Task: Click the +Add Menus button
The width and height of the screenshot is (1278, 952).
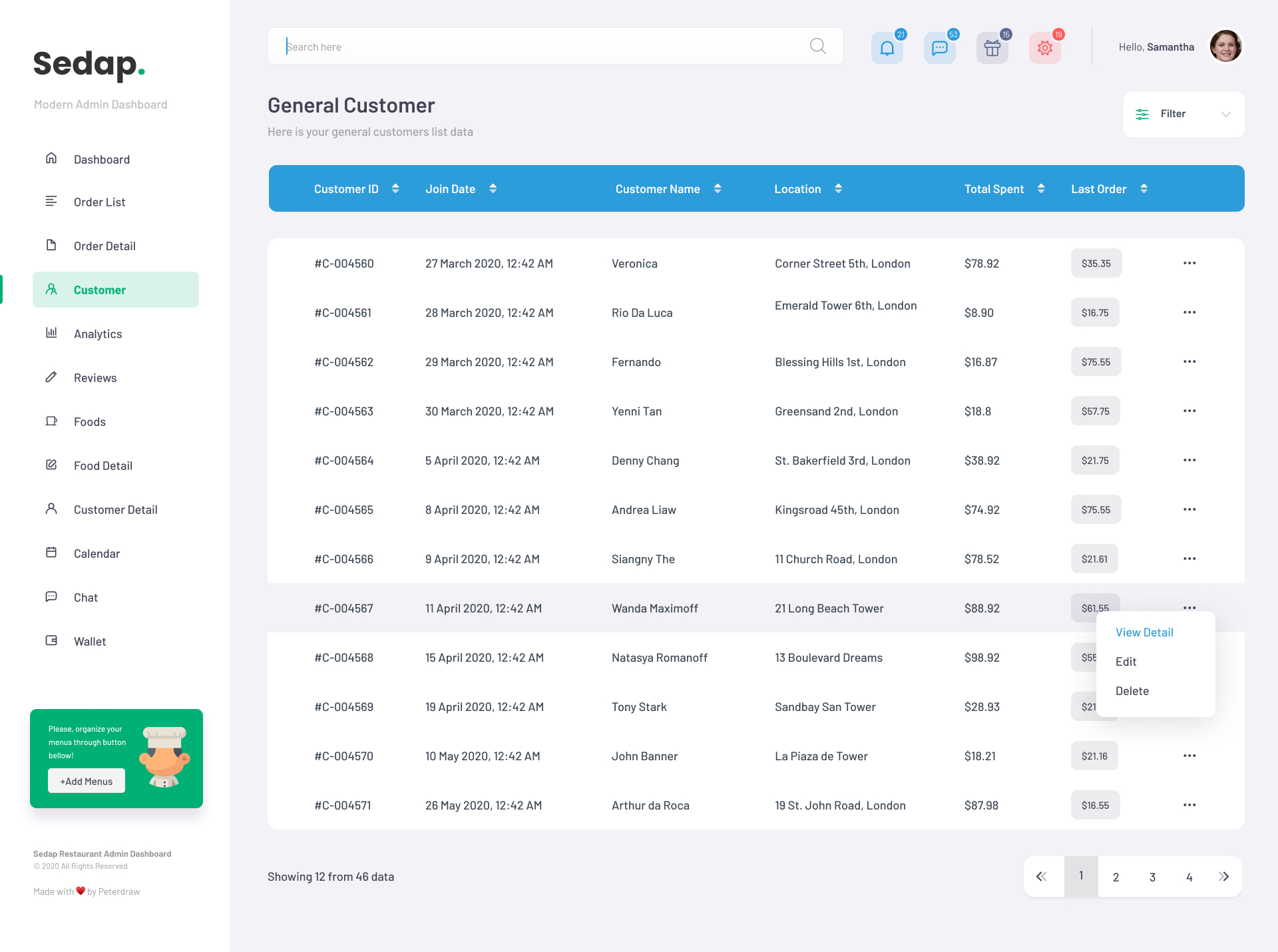Action: coord(86,780)
